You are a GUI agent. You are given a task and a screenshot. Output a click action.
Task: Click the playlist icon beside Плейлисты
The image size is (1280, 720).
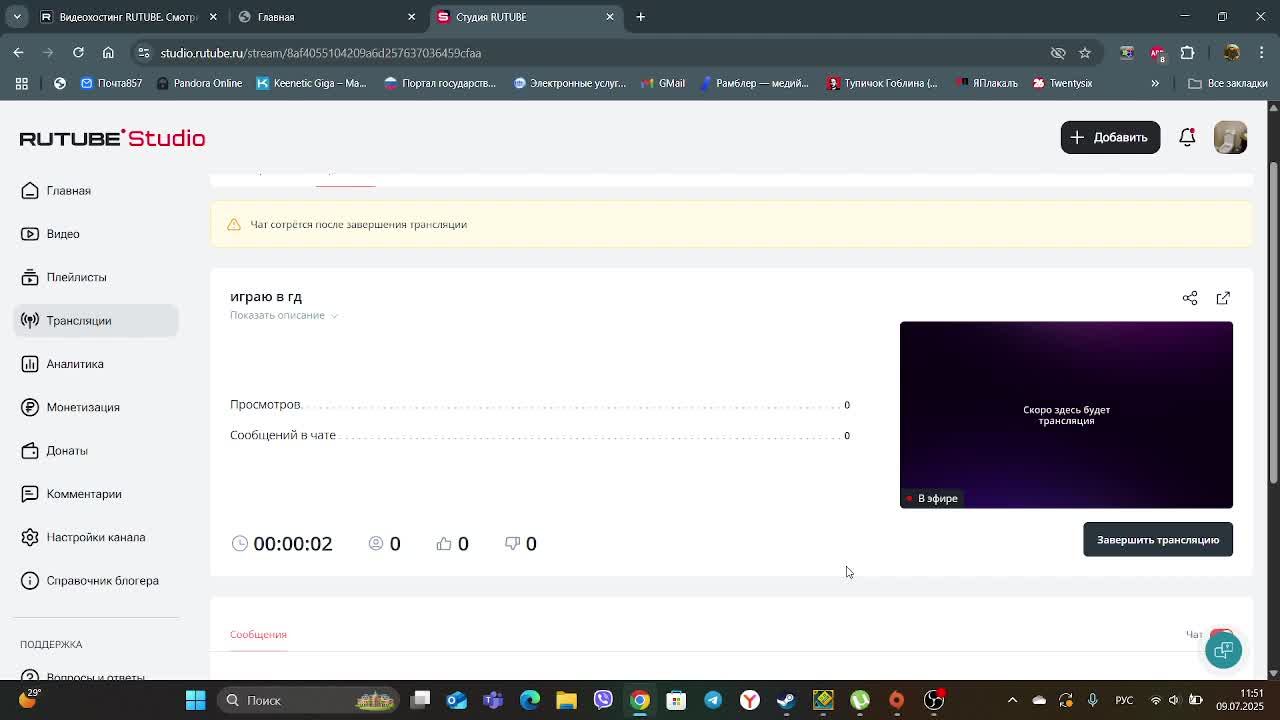click(30, 277)
